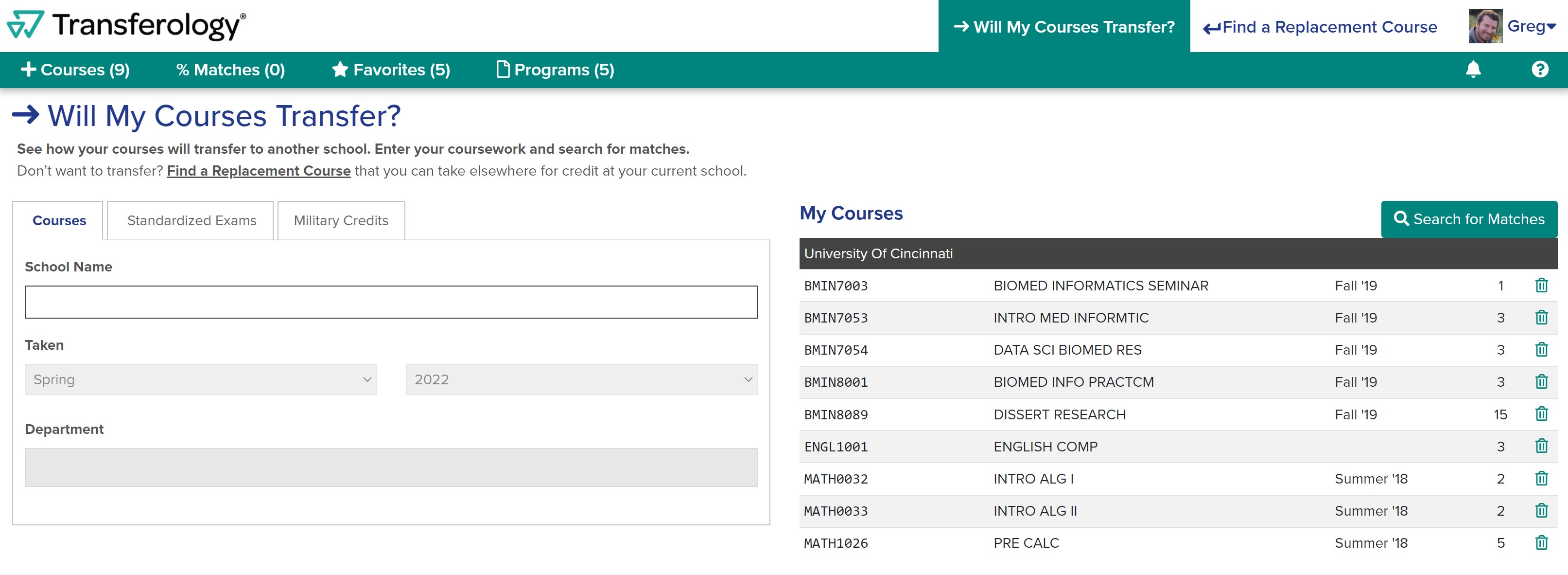This screenshot has height=575, width=1568.
Task: Focus the School Name input field
Action: 391,302
